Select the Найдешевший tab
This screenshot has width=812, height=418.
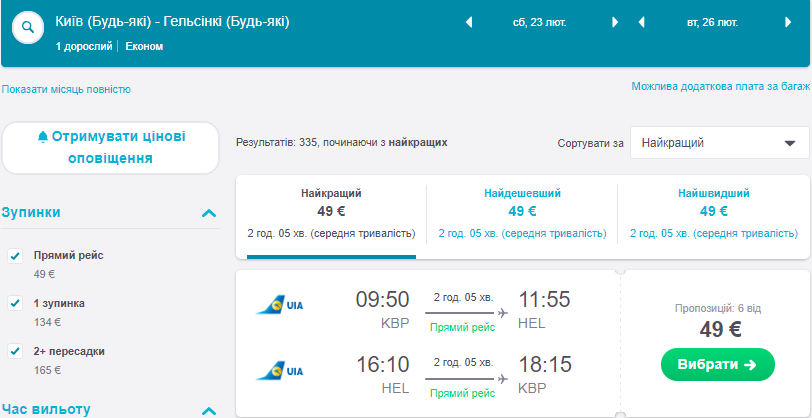pyautogui.click(x=522, y=212)
